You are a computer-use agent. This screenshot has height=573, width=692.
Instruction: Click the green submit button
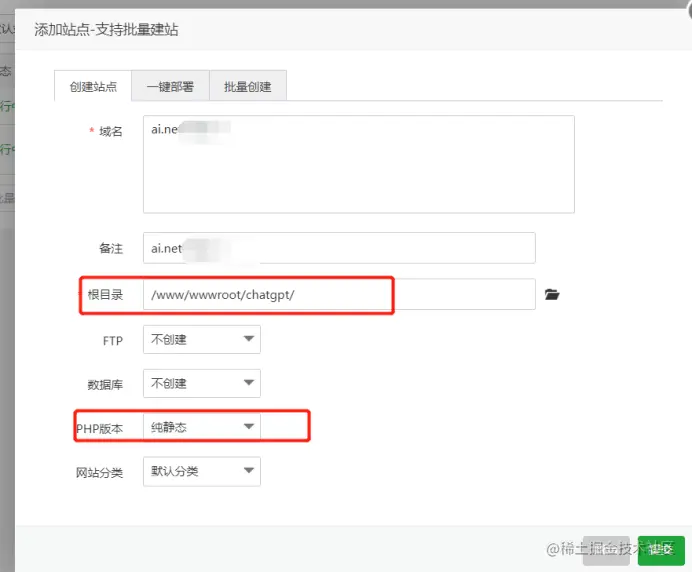coord(661,550)
